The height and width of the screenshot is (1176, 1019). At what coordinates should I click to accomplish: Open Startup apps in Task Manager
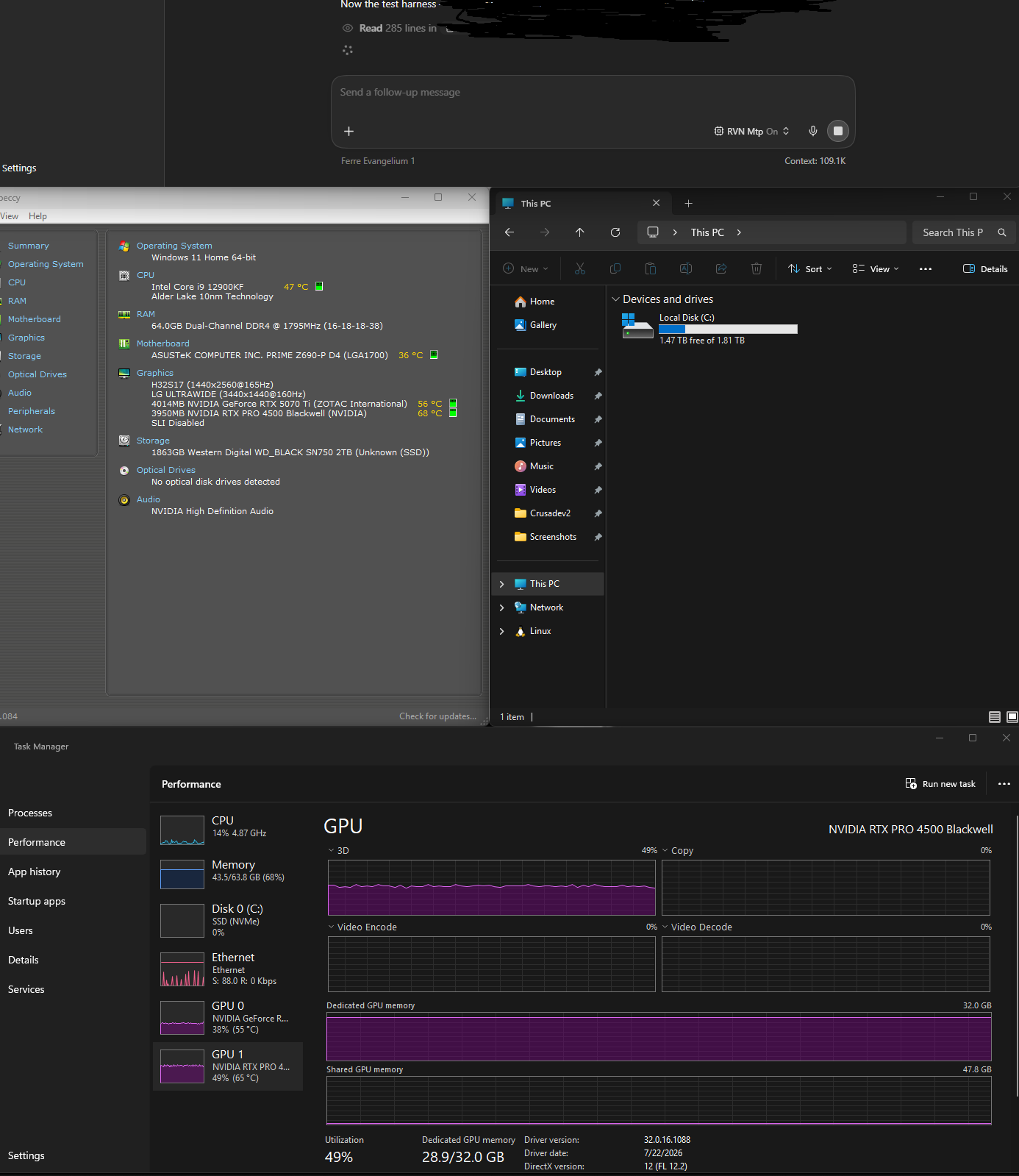pos(37,901)
